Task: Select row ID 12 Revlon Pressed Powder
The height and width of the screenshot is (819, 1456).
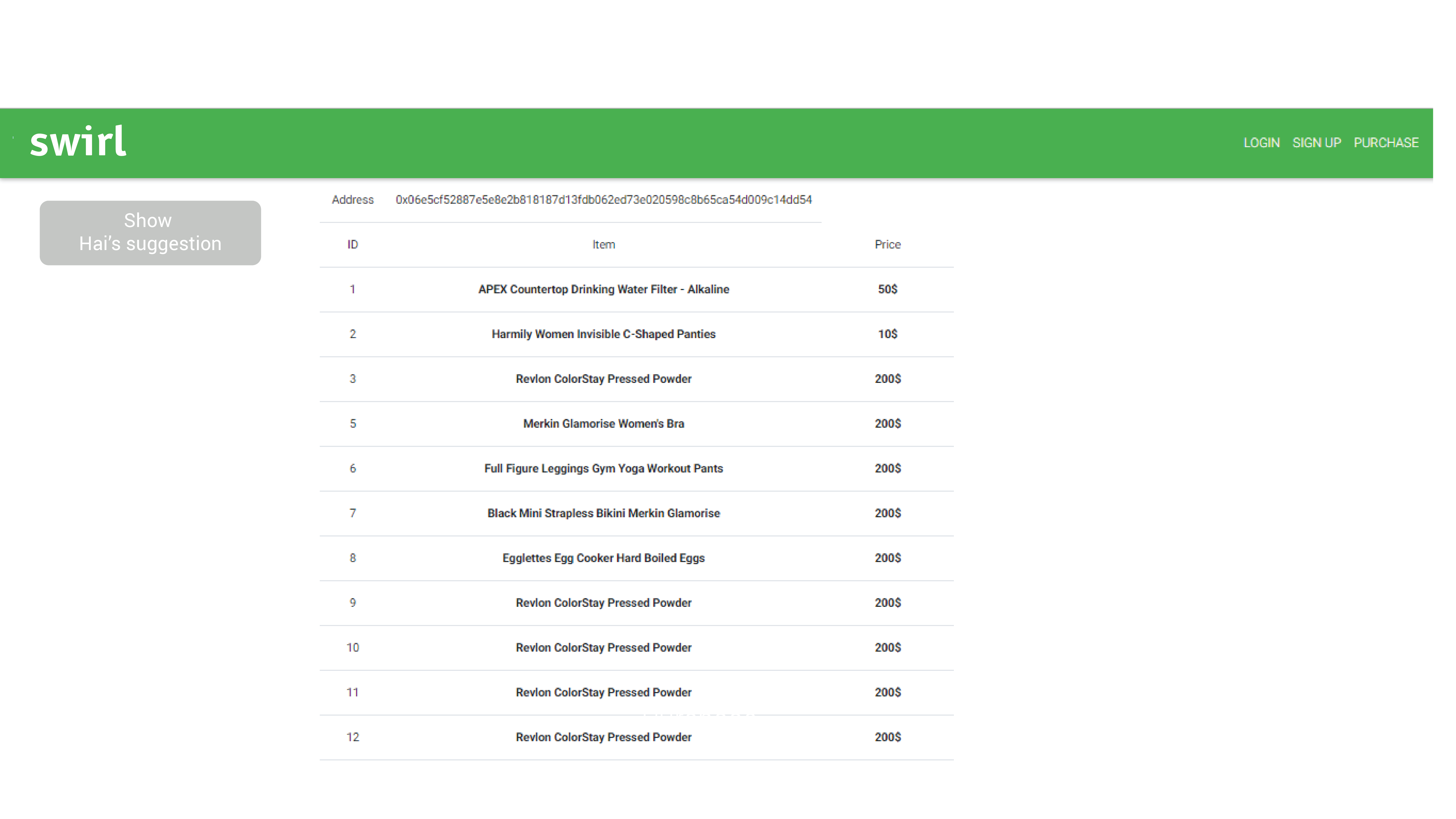Action: tap(603, 737)
